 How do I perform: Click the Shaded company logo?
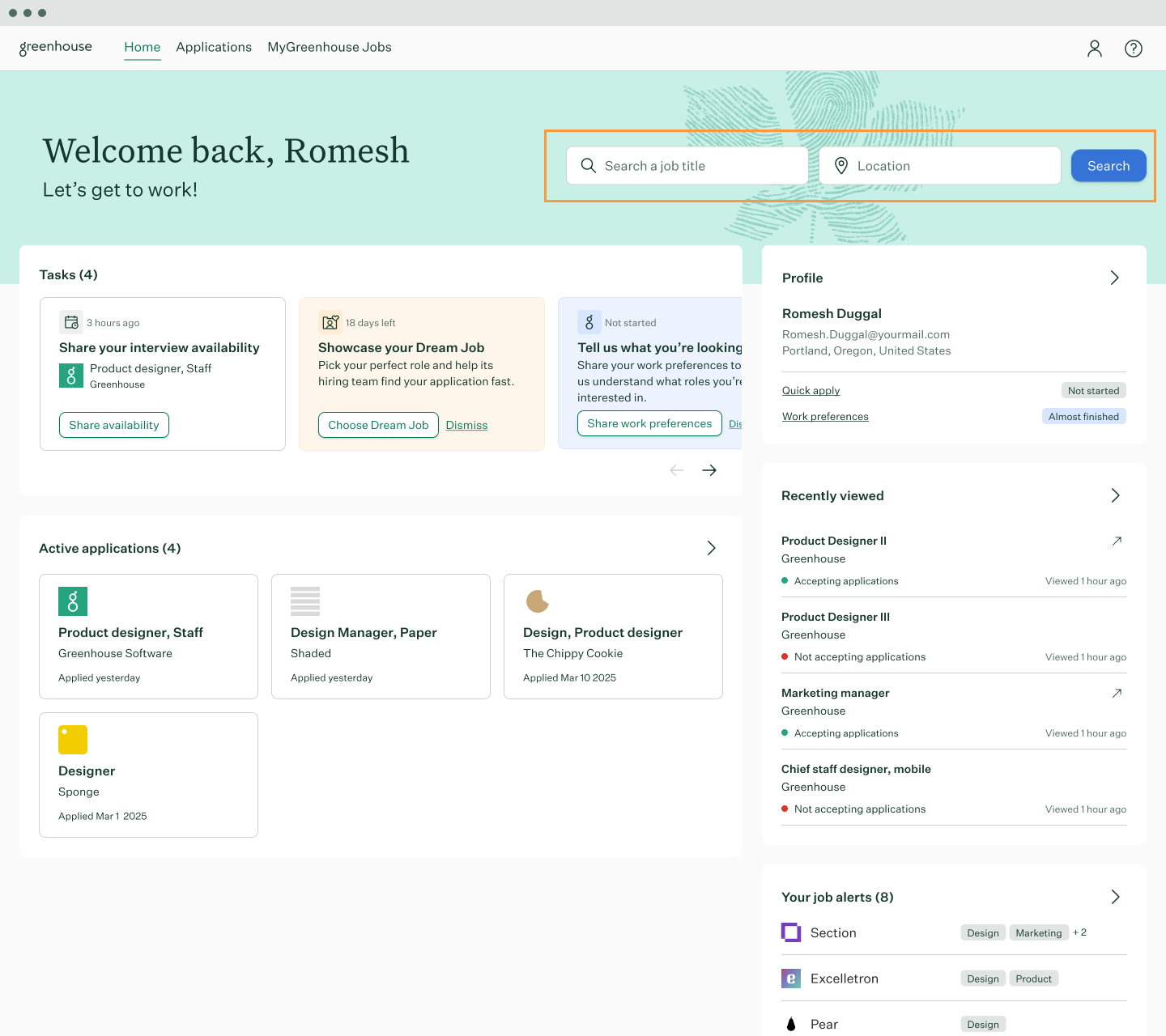click(305, 601)
